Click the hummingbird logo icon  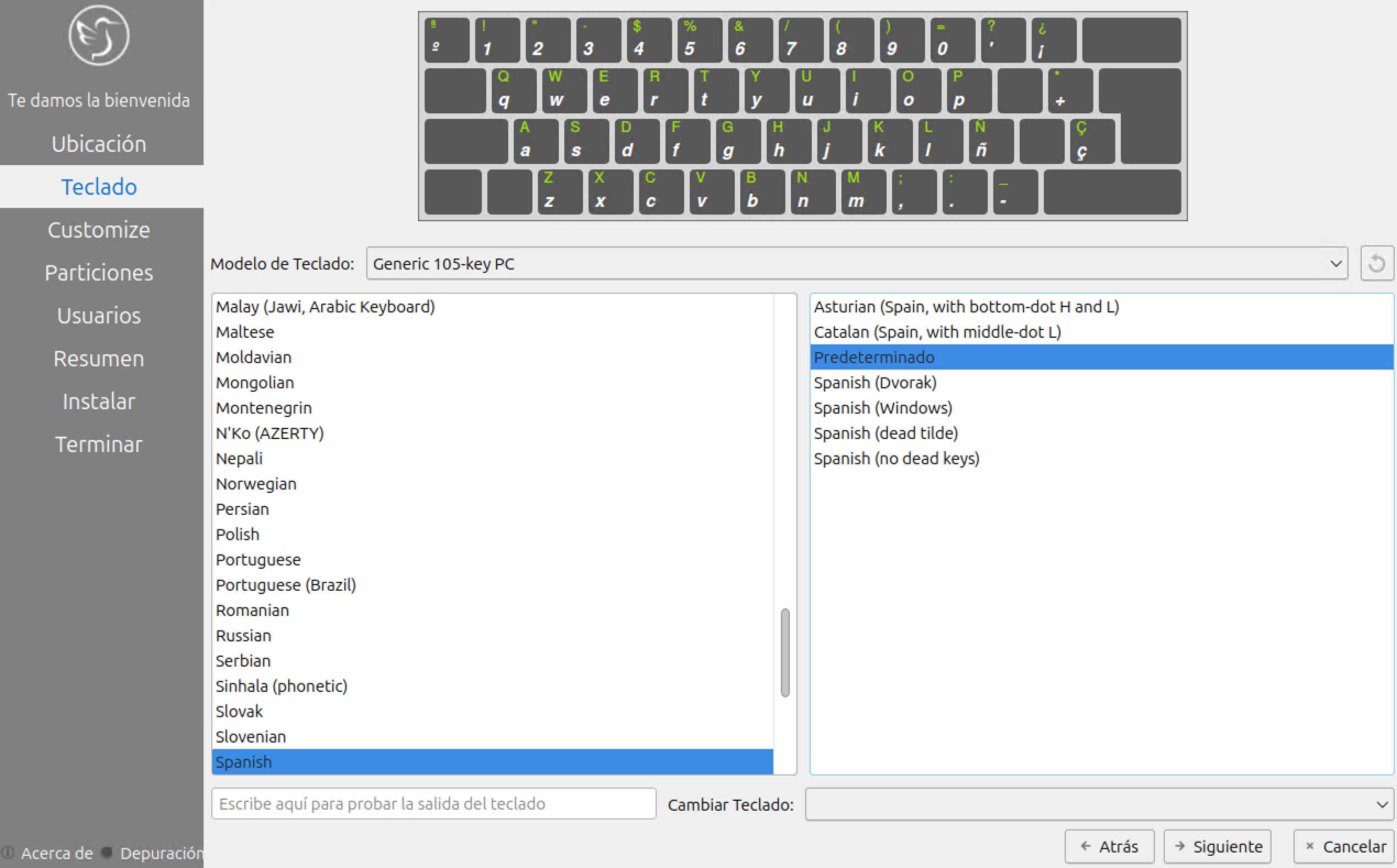(x=98, y=36)
